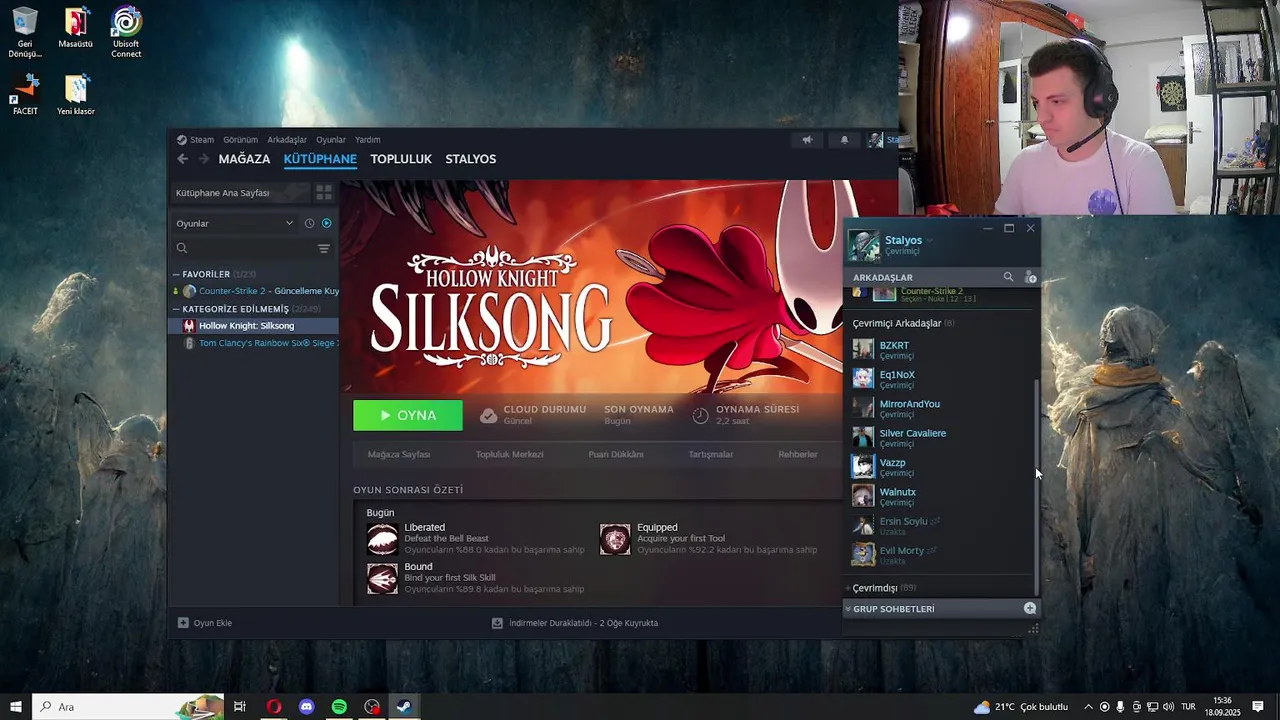Launch FACEIT from the desktop
This screenshot has height=720, width=1280.
tap(25, 95)
